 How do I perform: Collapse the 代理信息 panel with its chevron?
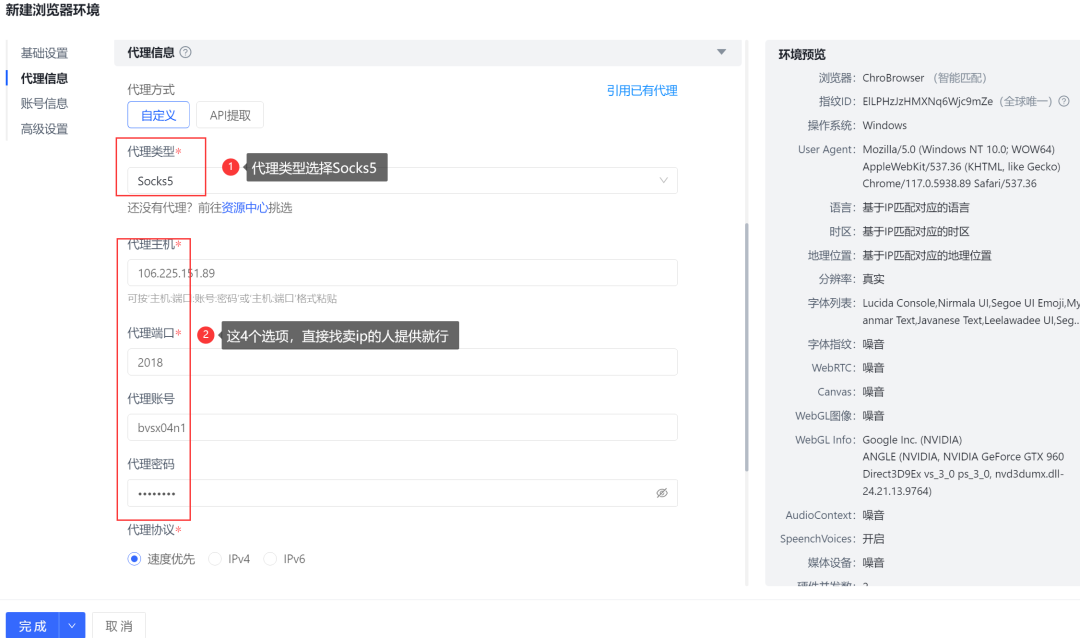720,52
